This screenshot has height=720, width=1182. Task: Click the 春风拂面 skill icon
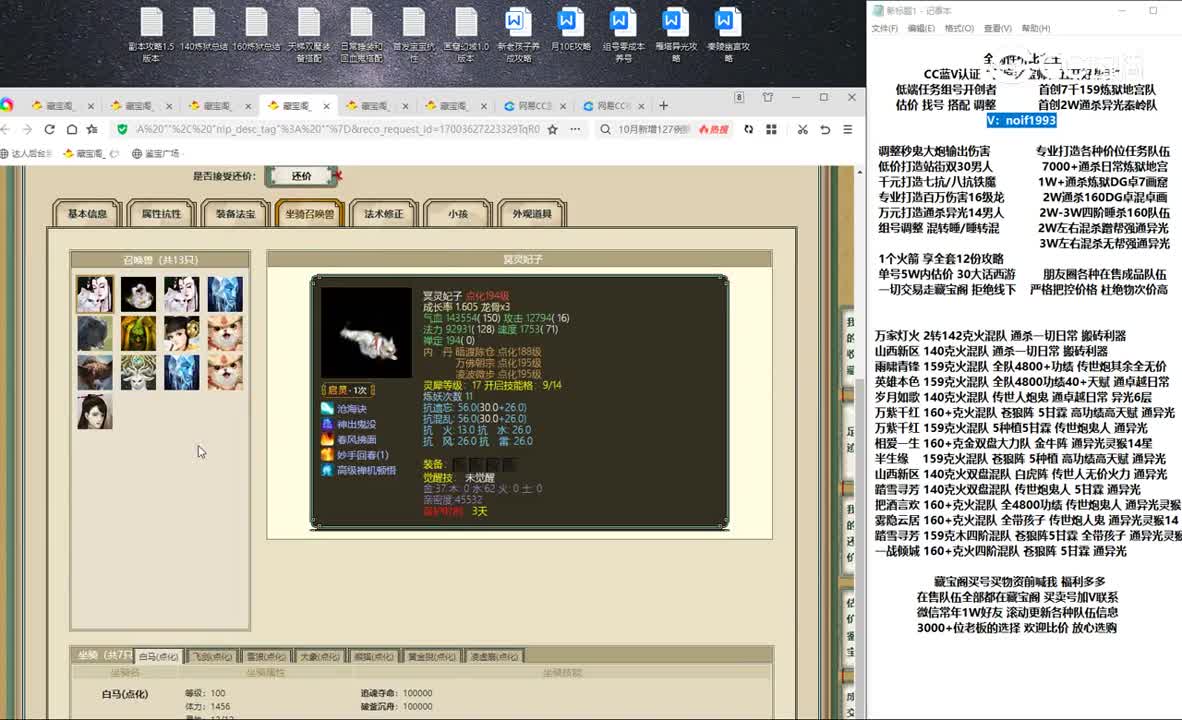[327, 440]
